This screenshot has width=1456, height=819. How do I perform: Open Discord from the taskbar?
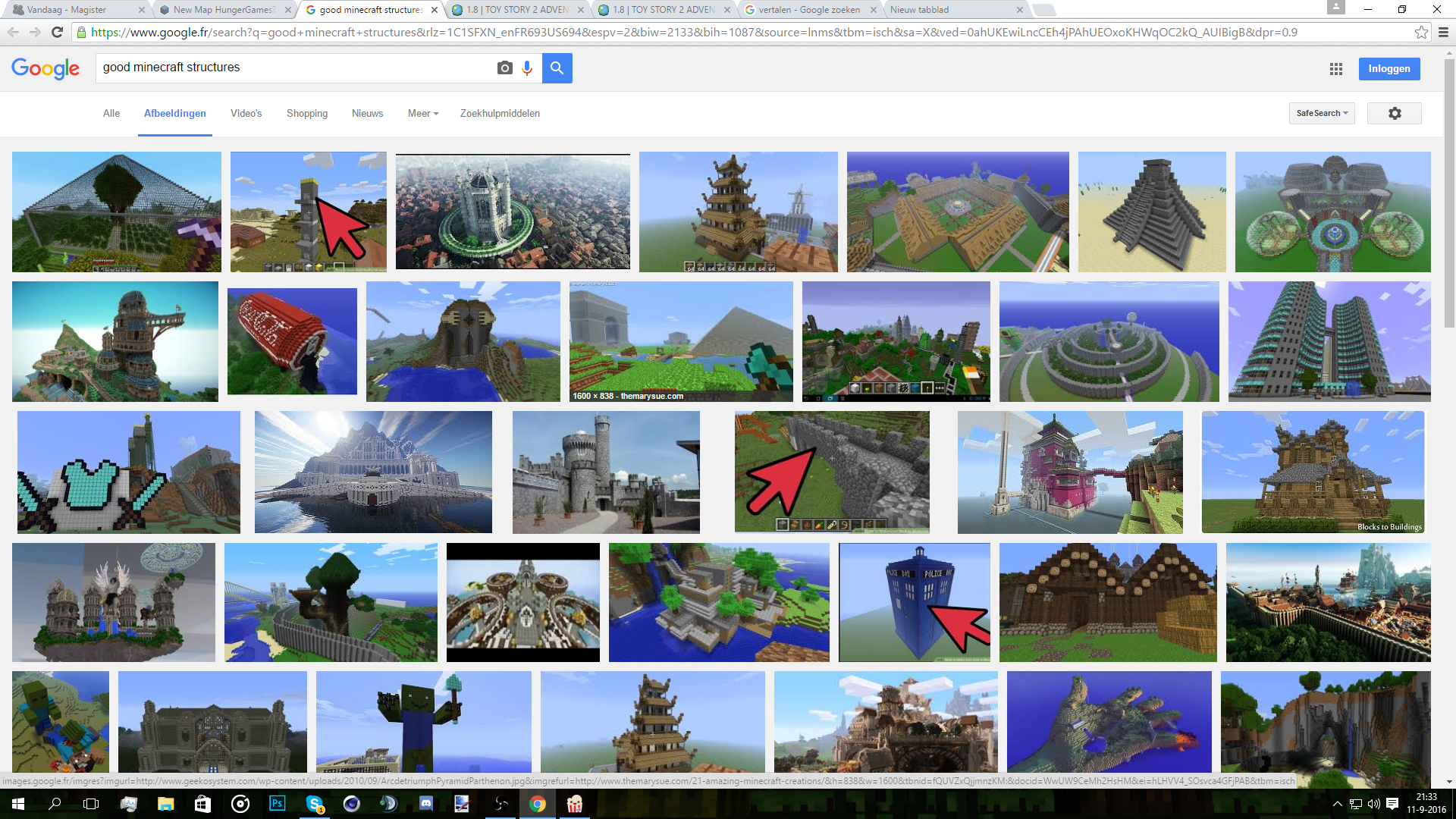pyautogui.click(x=426, y=804)
